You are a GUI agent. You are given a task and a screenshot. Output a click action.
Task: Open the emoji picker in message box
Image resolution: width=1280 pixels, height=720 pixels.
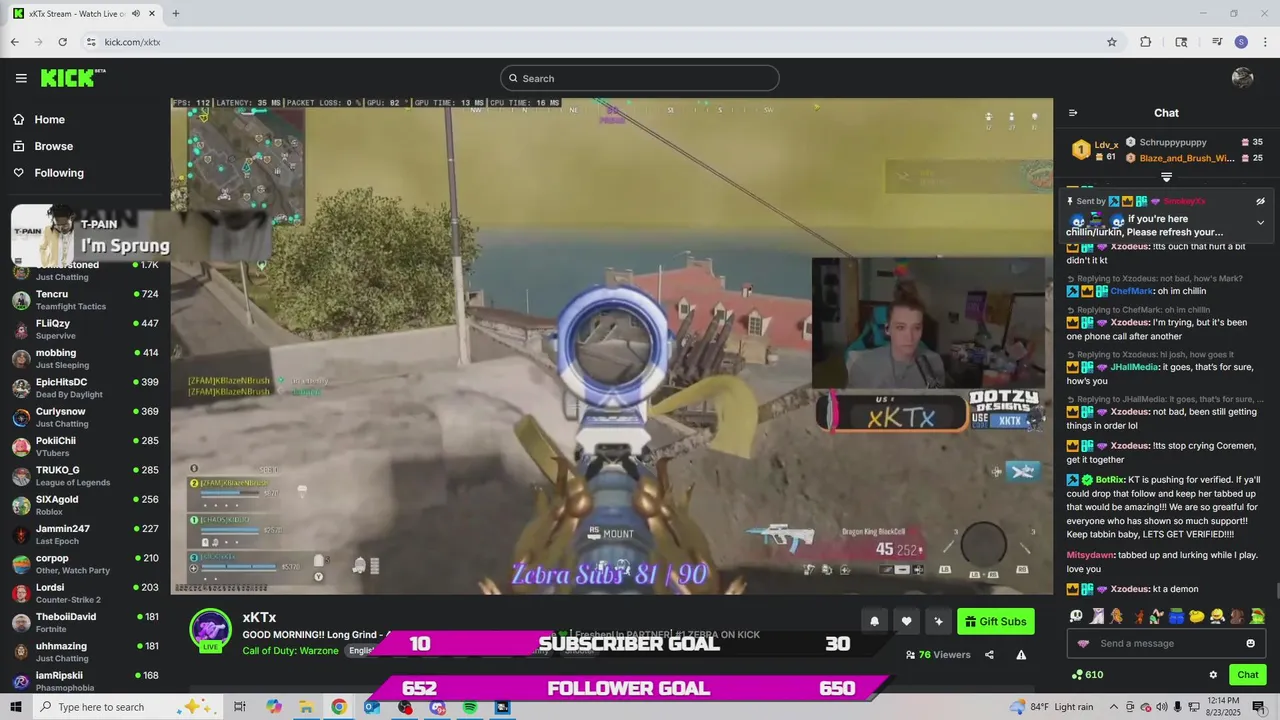click(x=1250, y=643)
